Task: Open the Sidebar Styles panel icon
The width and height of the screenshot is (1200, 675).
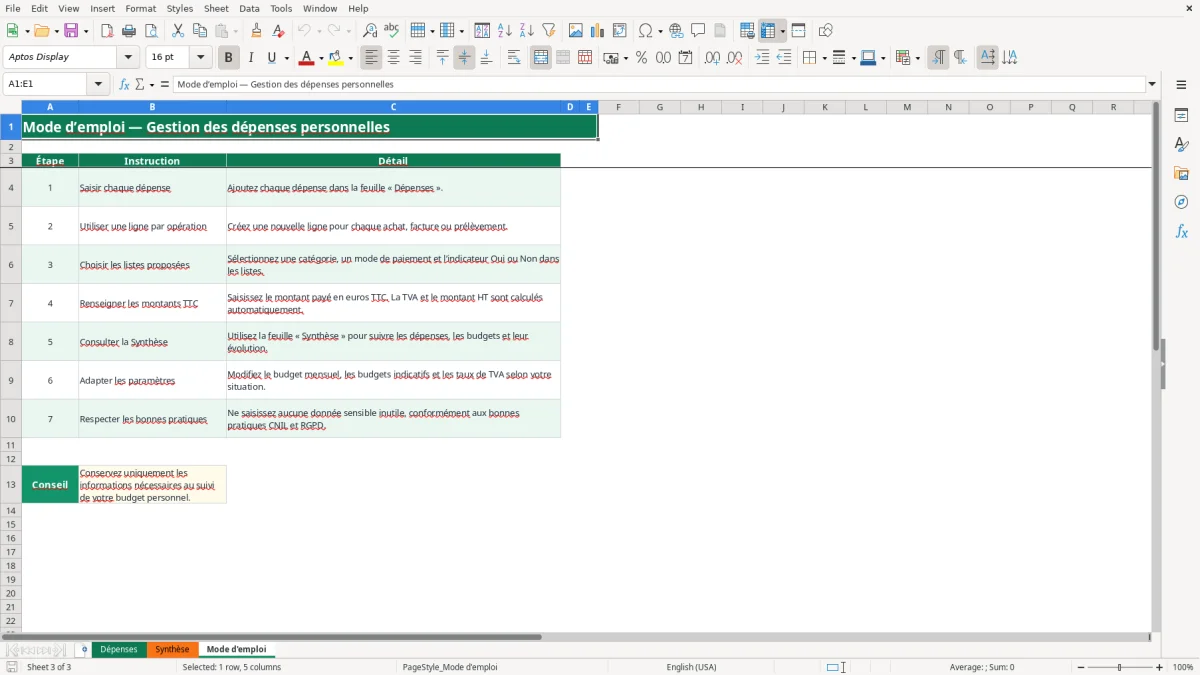Action: pyautogui.click(x=1181, y=144)
